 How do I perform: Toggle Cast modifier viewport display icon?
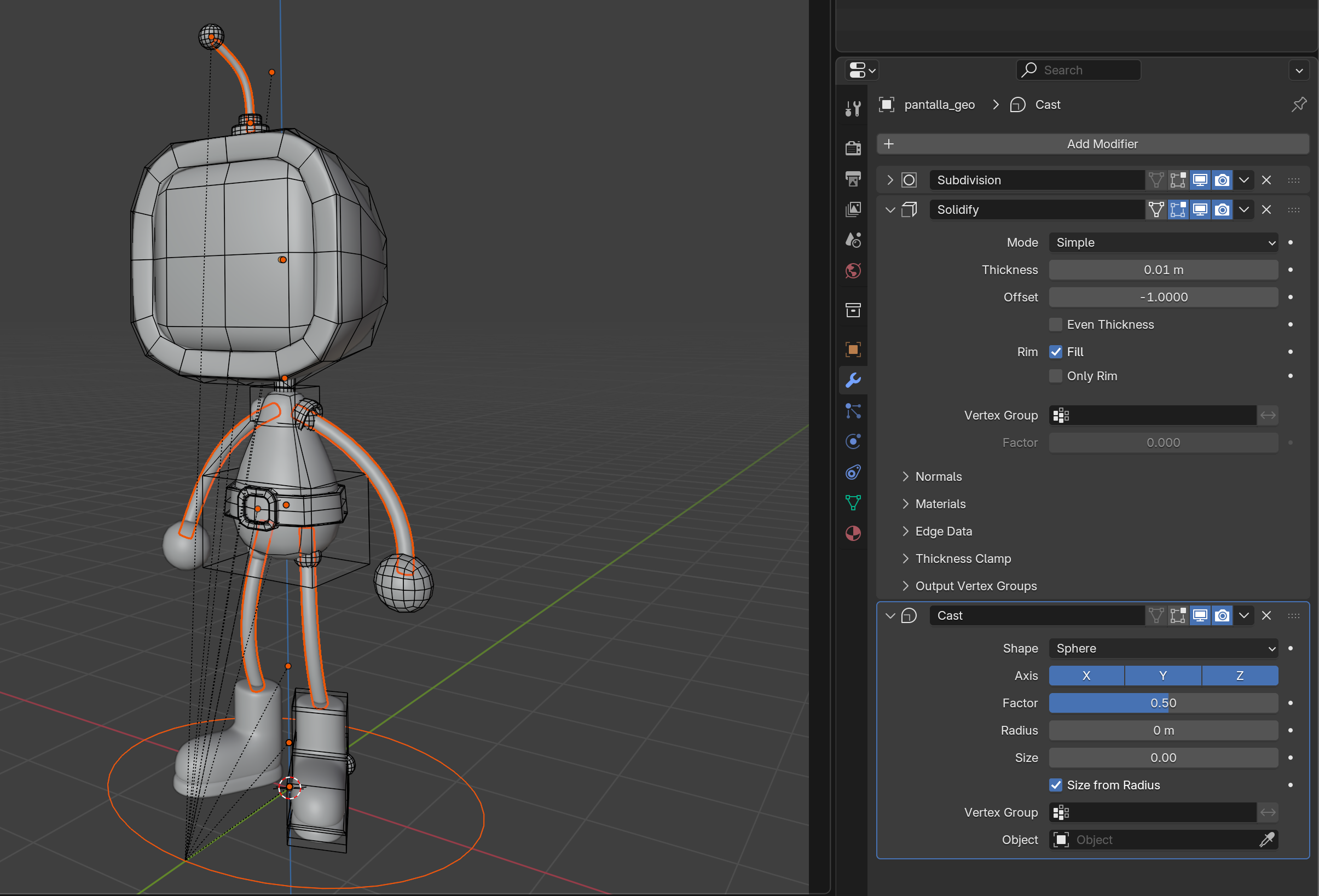click(x=1200, y=615)
